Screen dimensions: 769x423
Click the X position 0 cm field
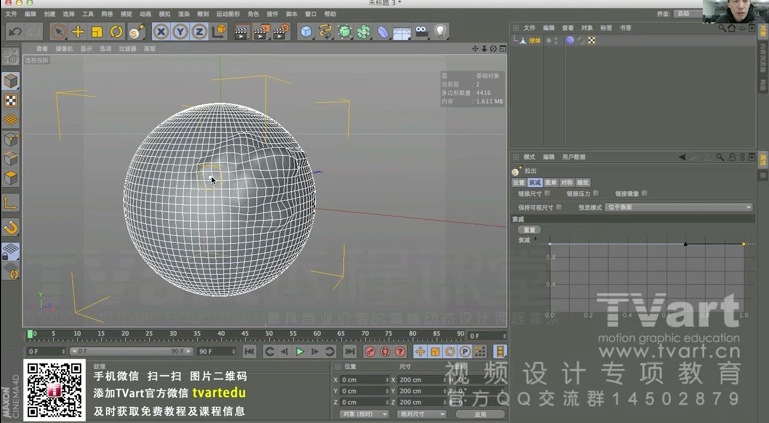[364, 380]
